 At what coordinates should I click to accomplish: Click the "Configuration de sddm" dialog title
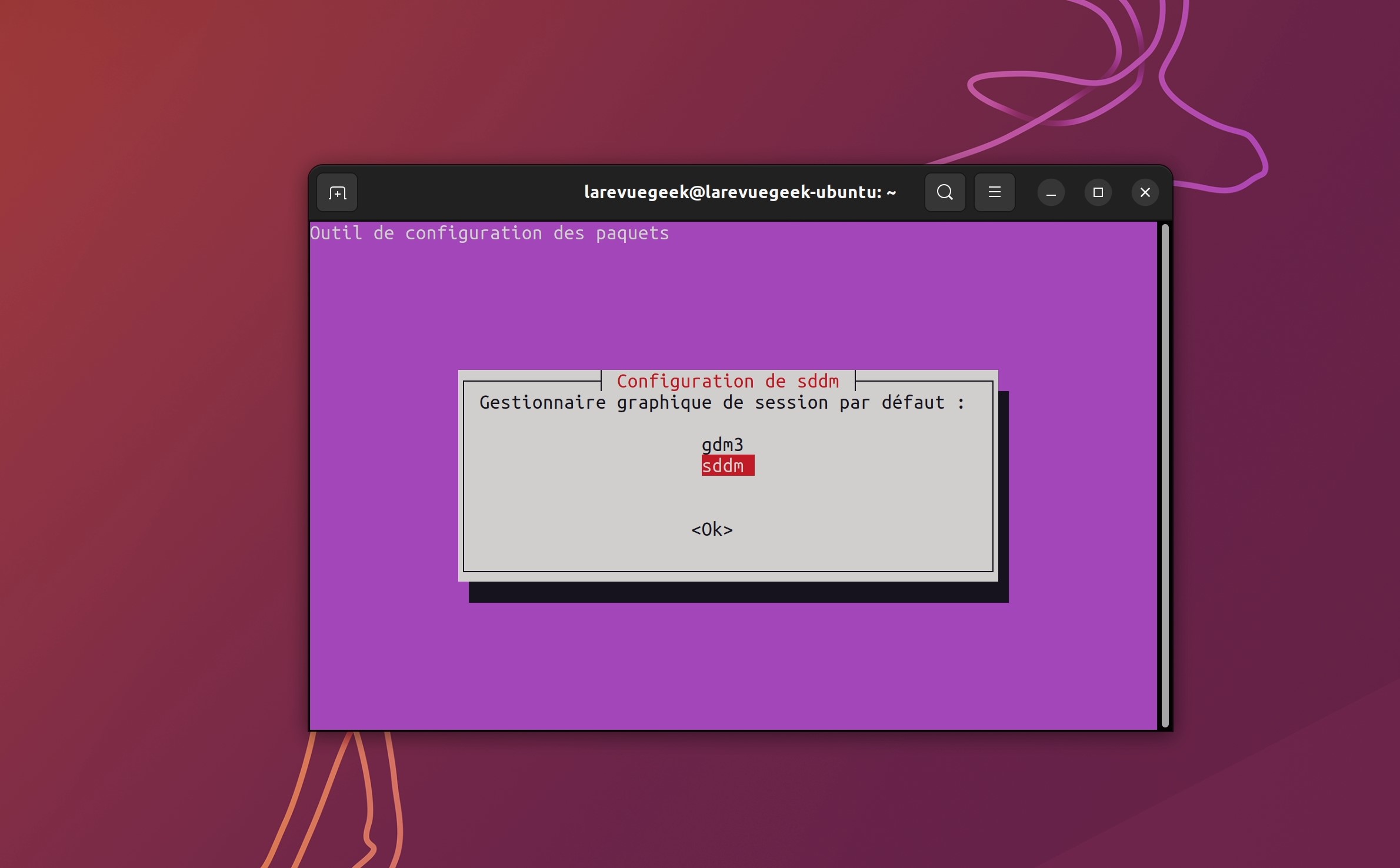click(728, 381)
